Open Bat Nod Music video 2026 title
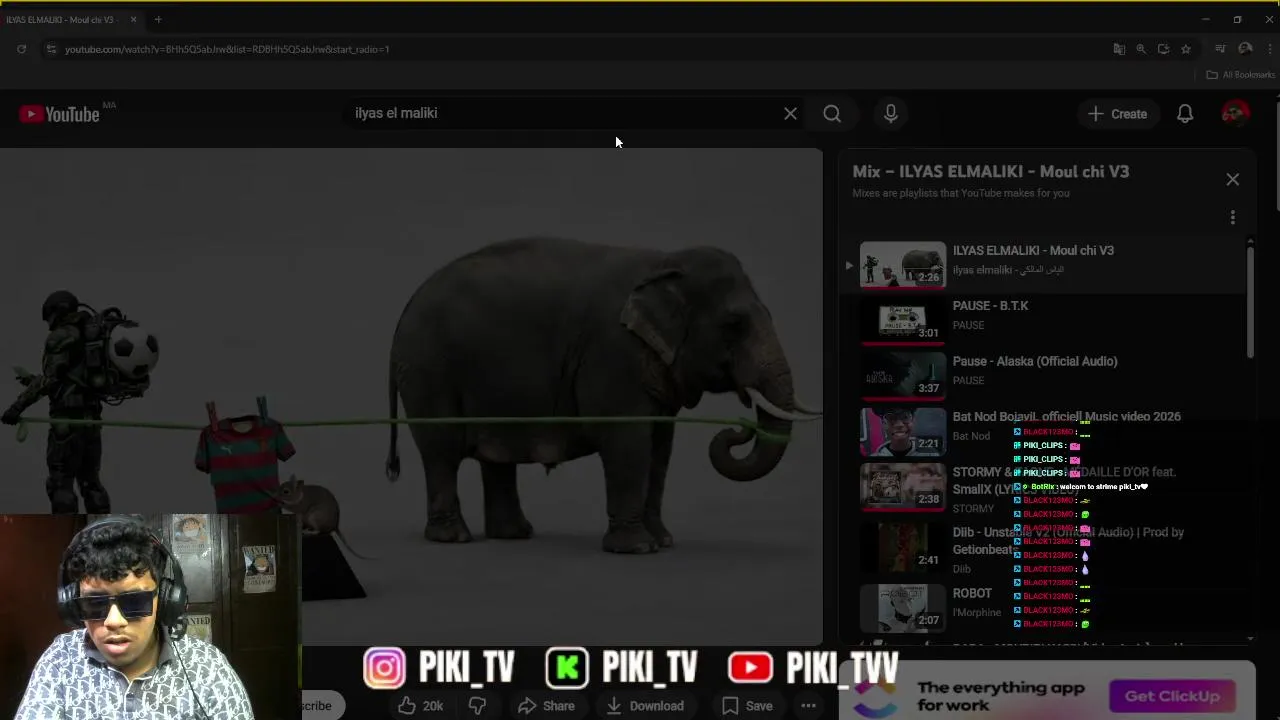 coord(1066,416)
